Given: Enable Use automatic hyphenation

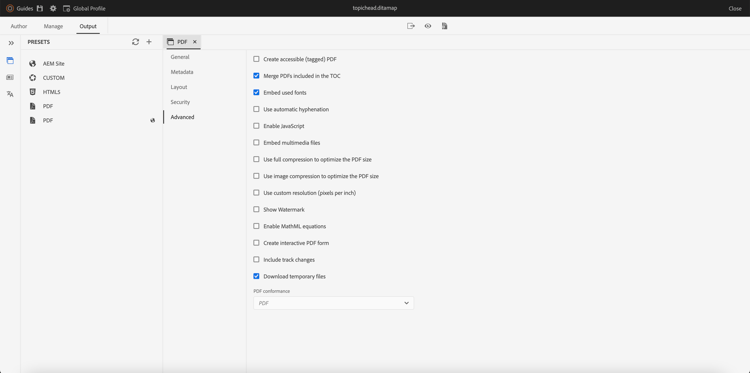Looking at the screenshot, I should click(256, 109).
